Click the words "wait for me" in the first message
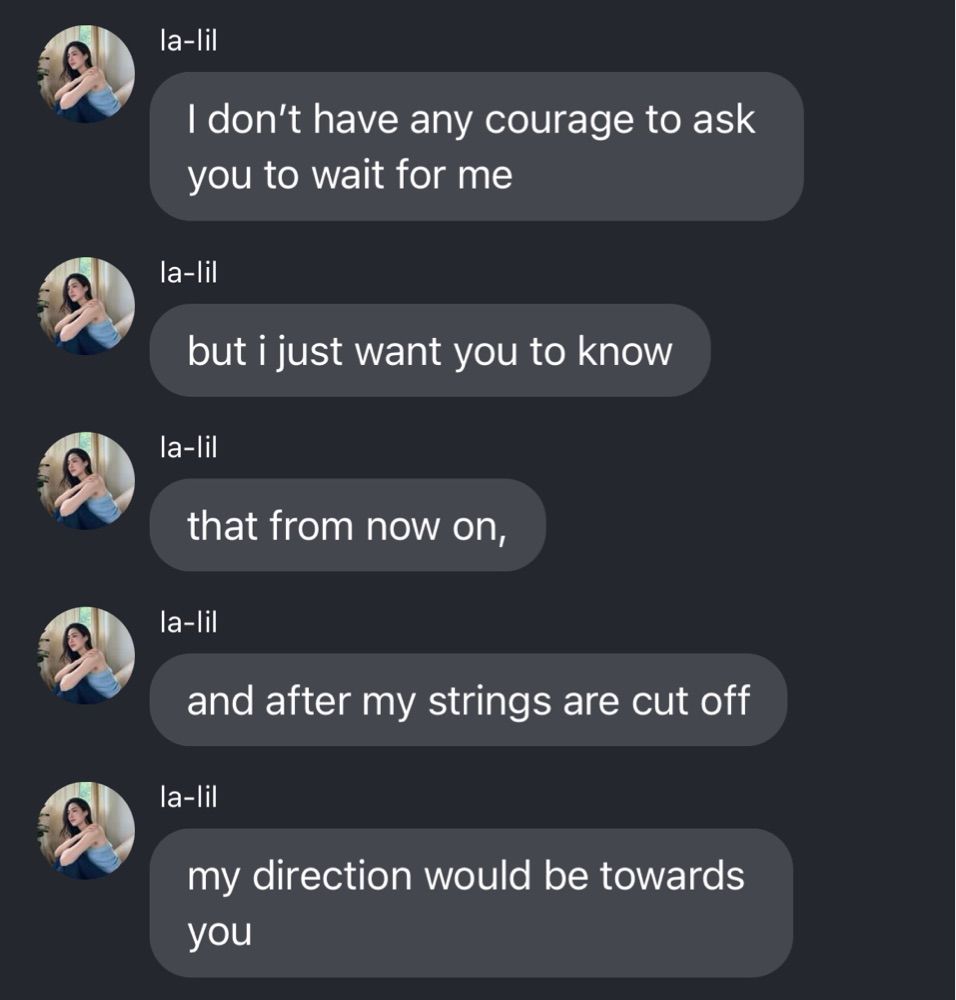The image size is (956, 1000). (412, 176)
